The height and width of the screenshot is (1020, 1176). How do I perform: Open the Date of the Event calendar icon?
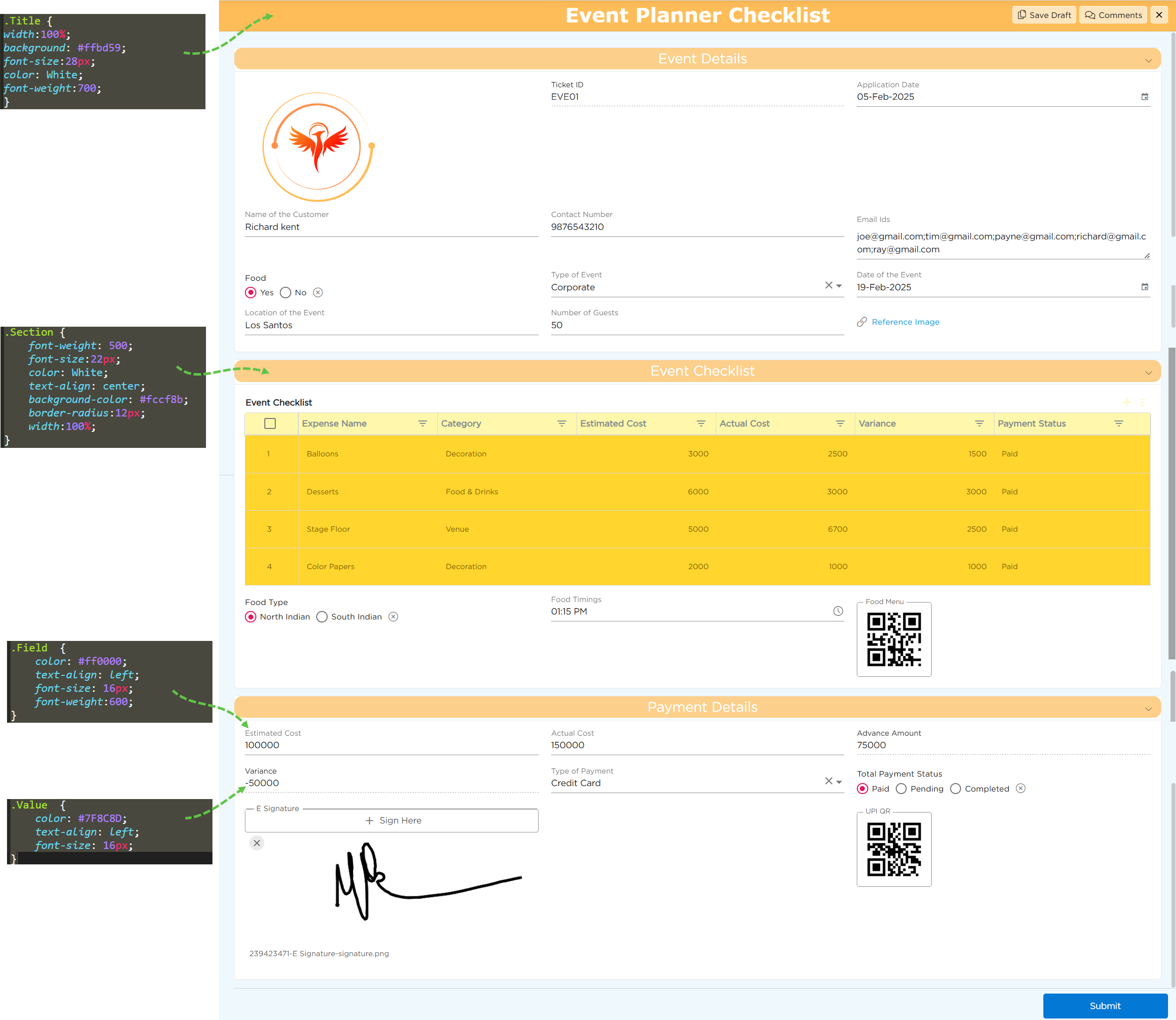coord(1144,287)
